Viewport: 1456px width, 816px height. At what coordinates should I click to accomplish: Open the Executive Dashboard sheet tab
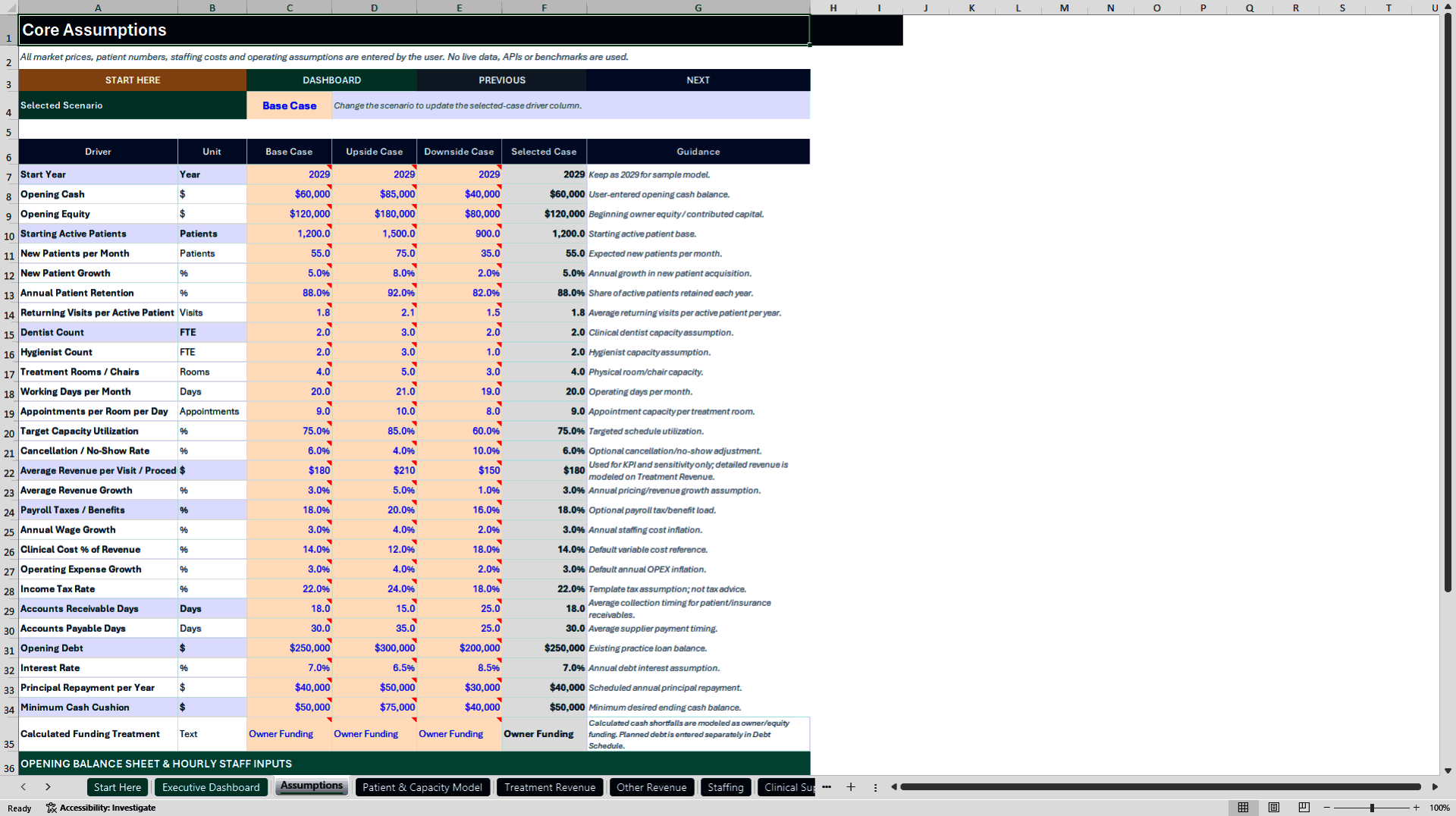coord(211,787)
